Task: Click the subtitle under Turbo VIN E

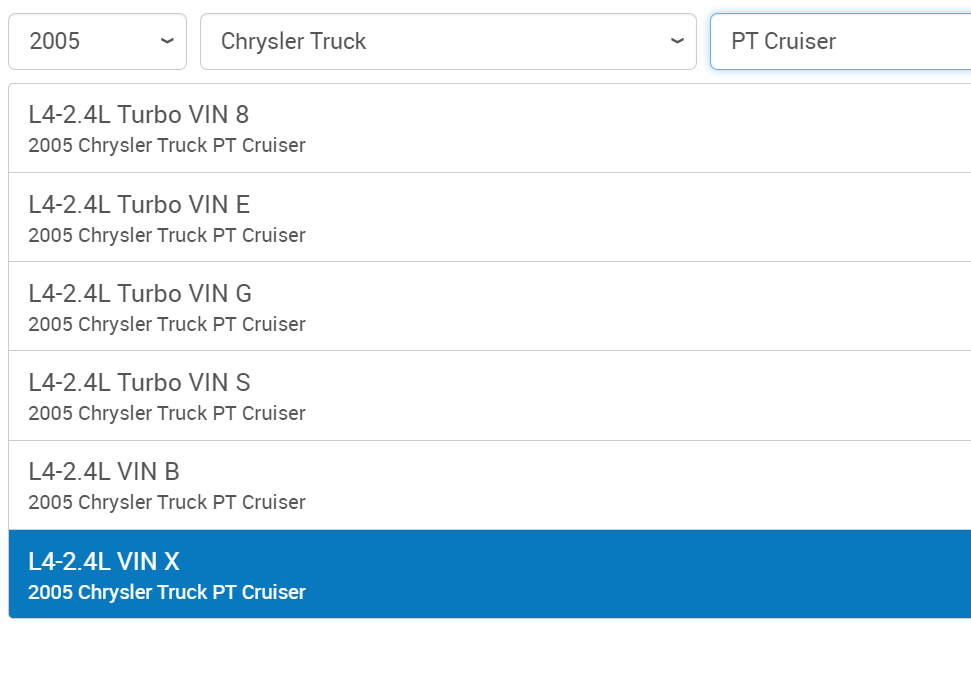Action: (x=167, y=236)
